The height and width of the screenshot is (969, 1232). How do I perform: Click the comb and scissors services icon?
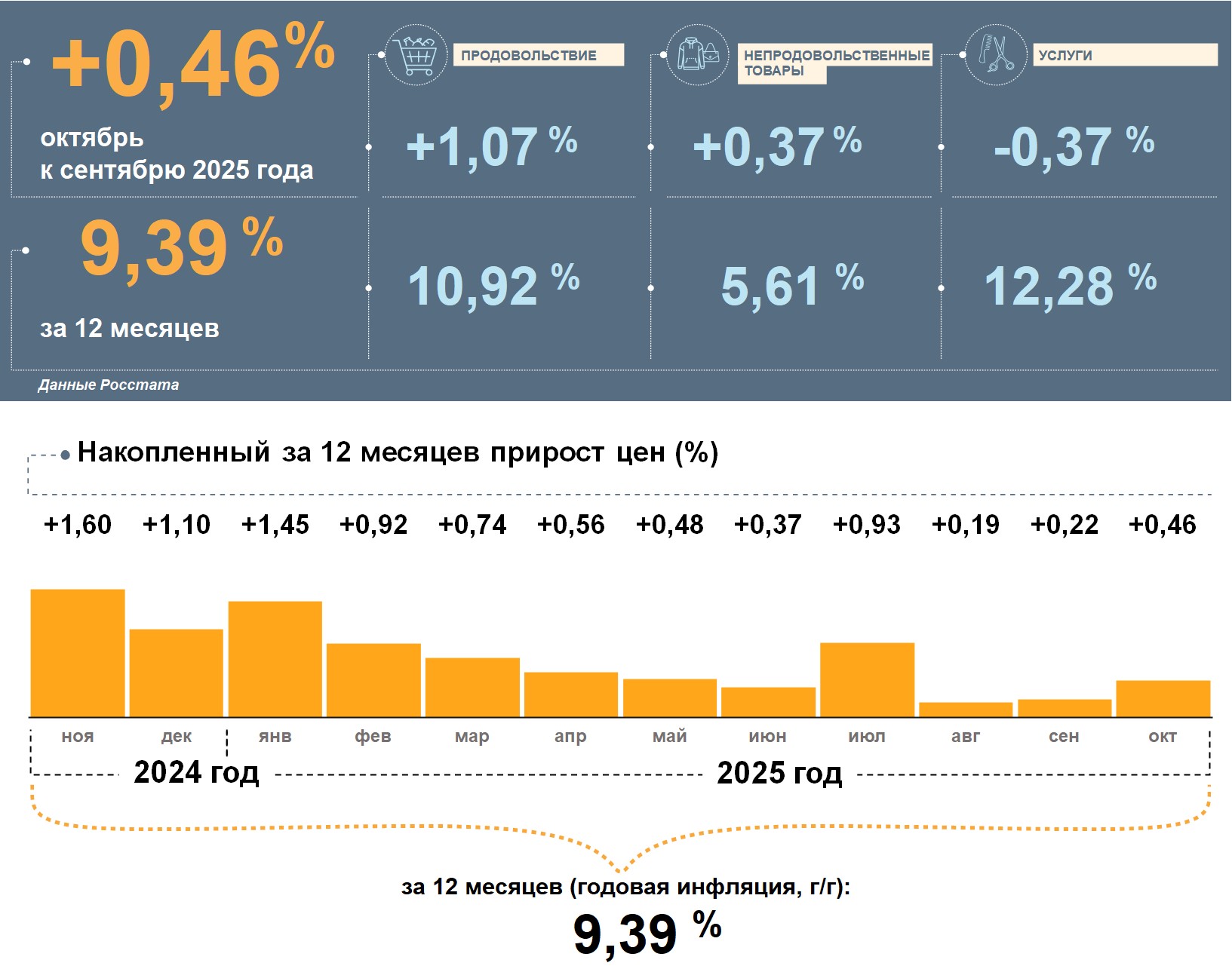(x=996, y=54)
